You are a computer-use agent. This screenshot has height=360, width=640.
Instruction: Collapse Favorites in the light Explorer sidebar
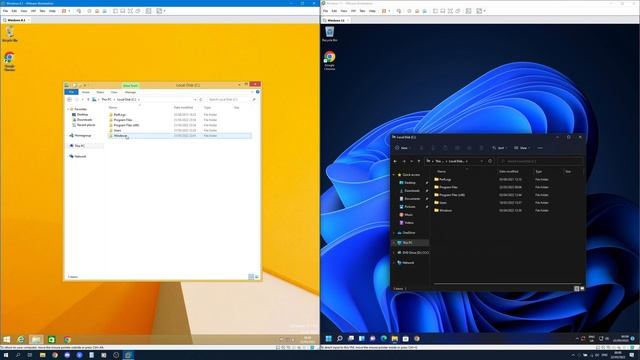coord(68,109)
